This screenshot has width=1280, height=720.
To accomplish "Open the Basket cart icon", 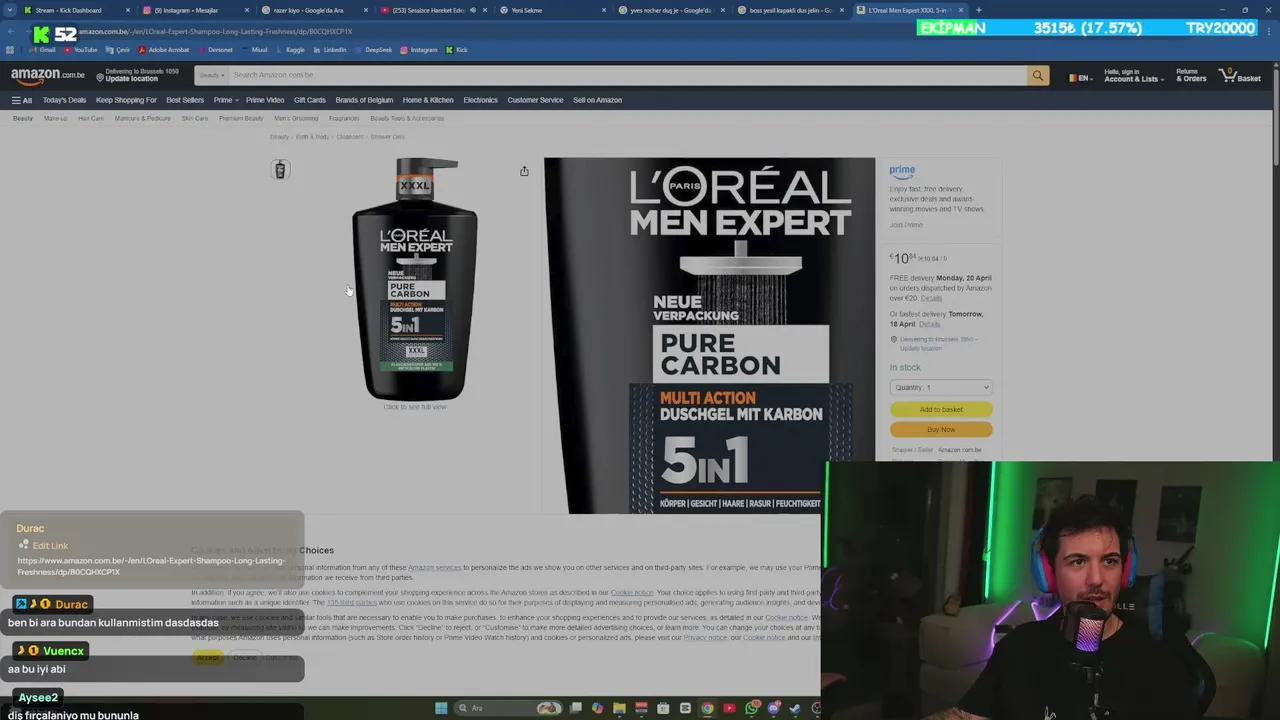I will coord(1240,75).
